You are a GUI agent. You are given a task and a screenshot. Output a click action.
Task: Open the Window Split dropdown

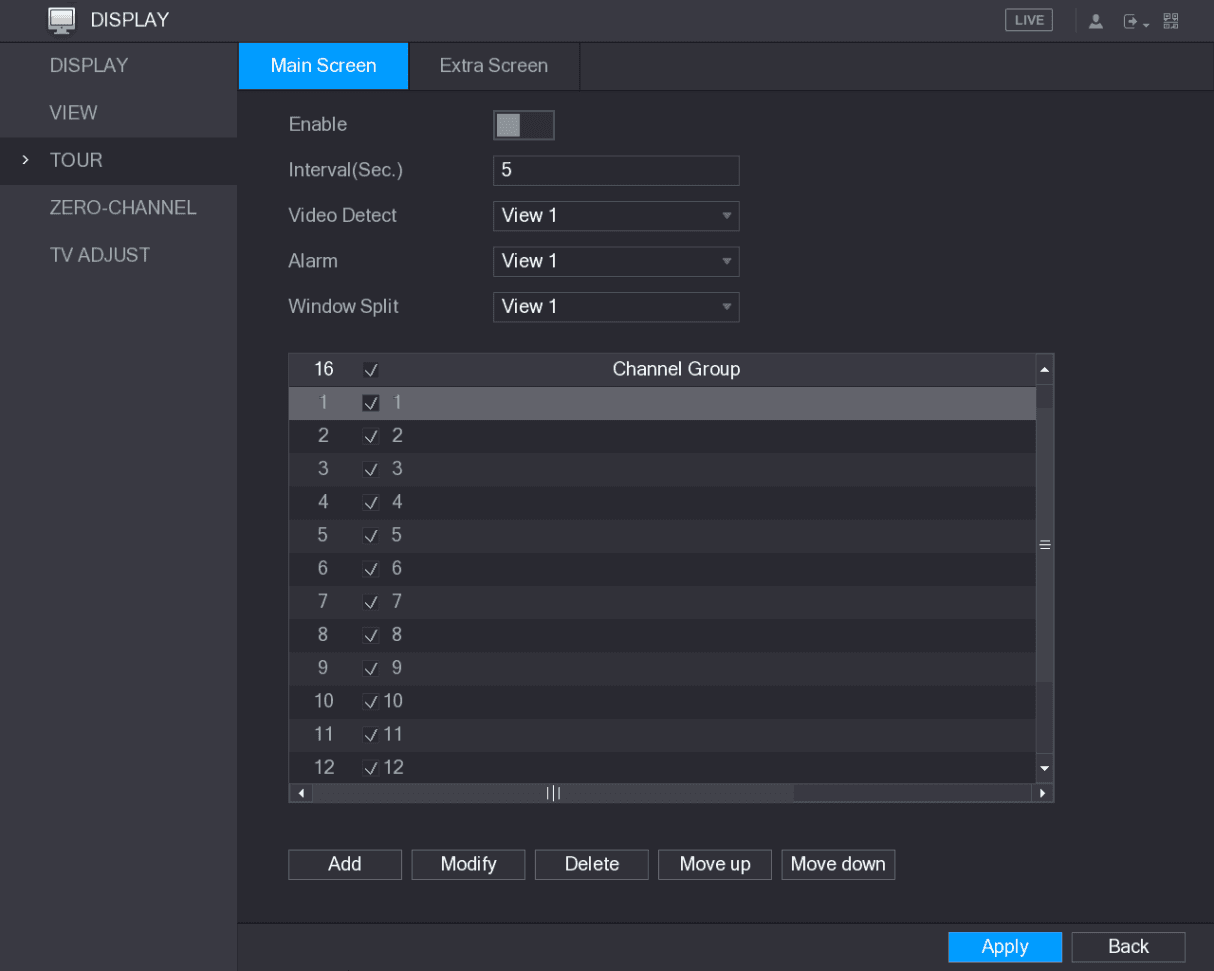pos(616,307)
